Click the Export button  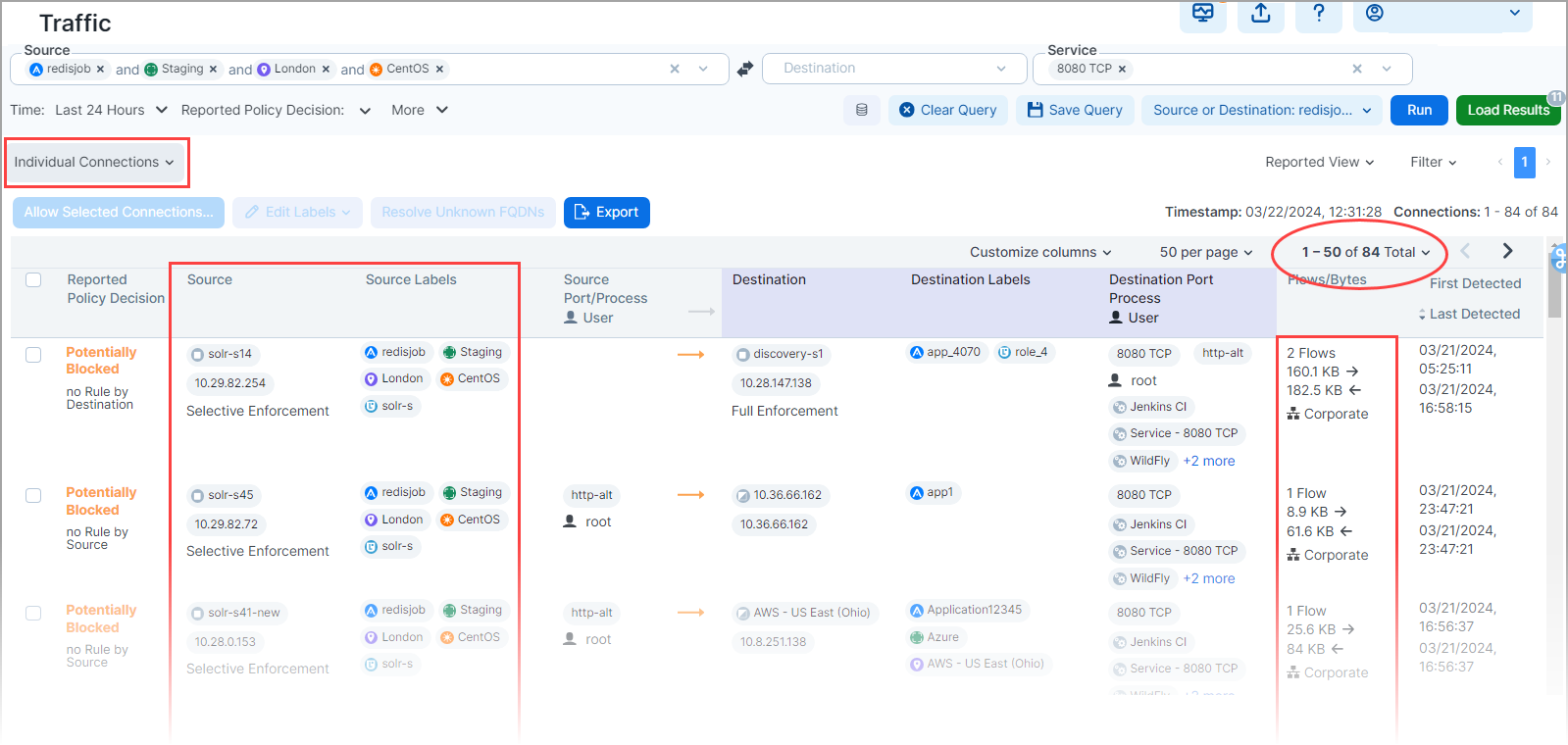(x=606, y=212)
